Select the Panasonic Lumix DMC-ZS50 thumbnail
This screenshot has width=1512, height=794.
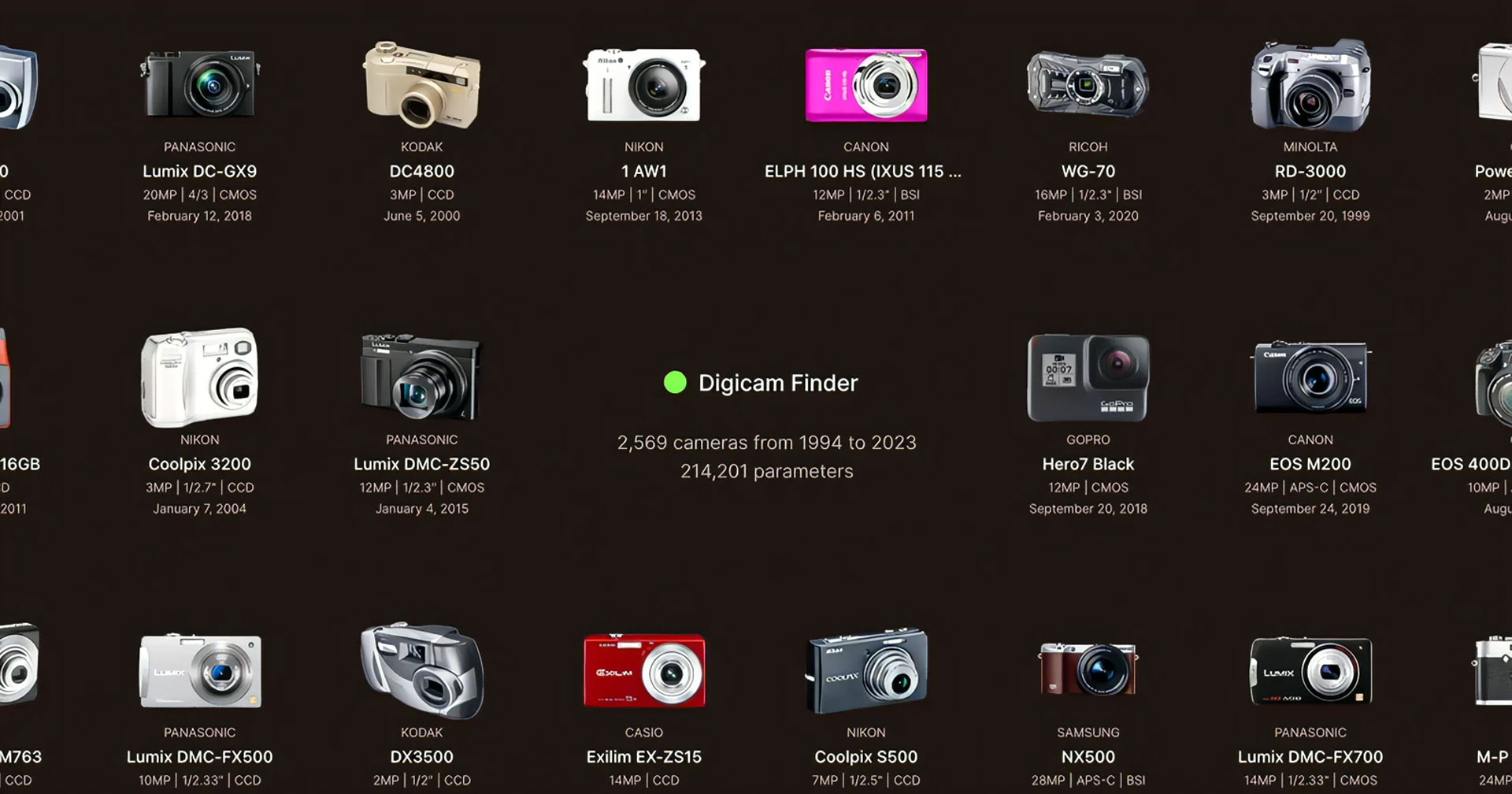(x=421, y=377)
